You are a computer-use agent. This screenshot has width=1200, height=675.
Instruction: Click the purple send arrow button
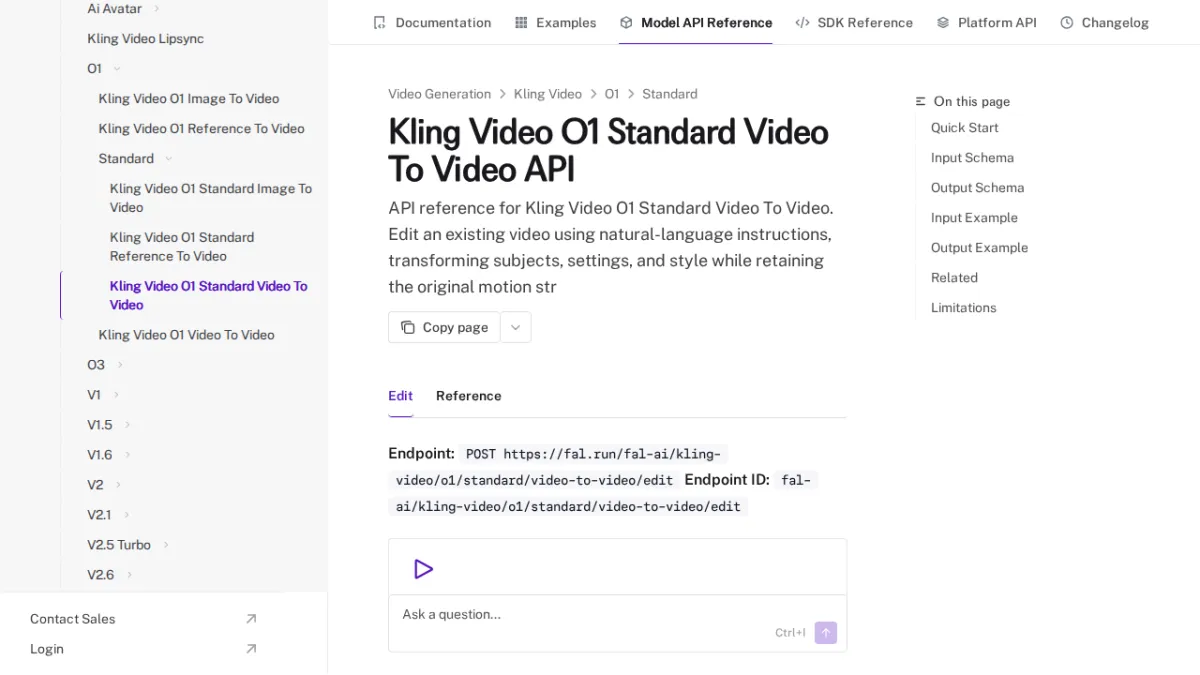tap(826, 632)
